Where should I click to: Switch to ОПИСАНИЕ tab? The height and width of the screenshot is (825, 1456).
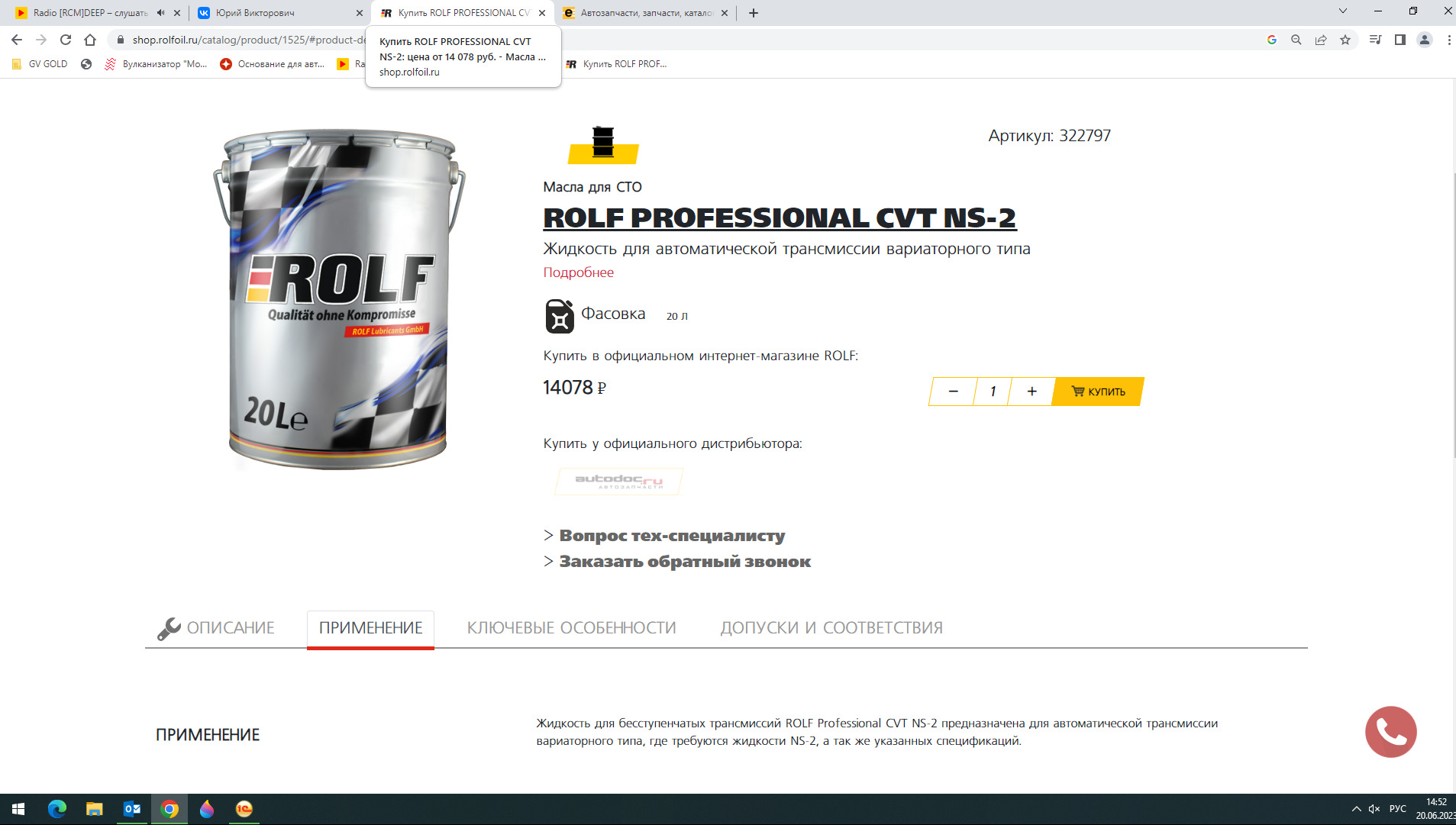click(216, 628)
